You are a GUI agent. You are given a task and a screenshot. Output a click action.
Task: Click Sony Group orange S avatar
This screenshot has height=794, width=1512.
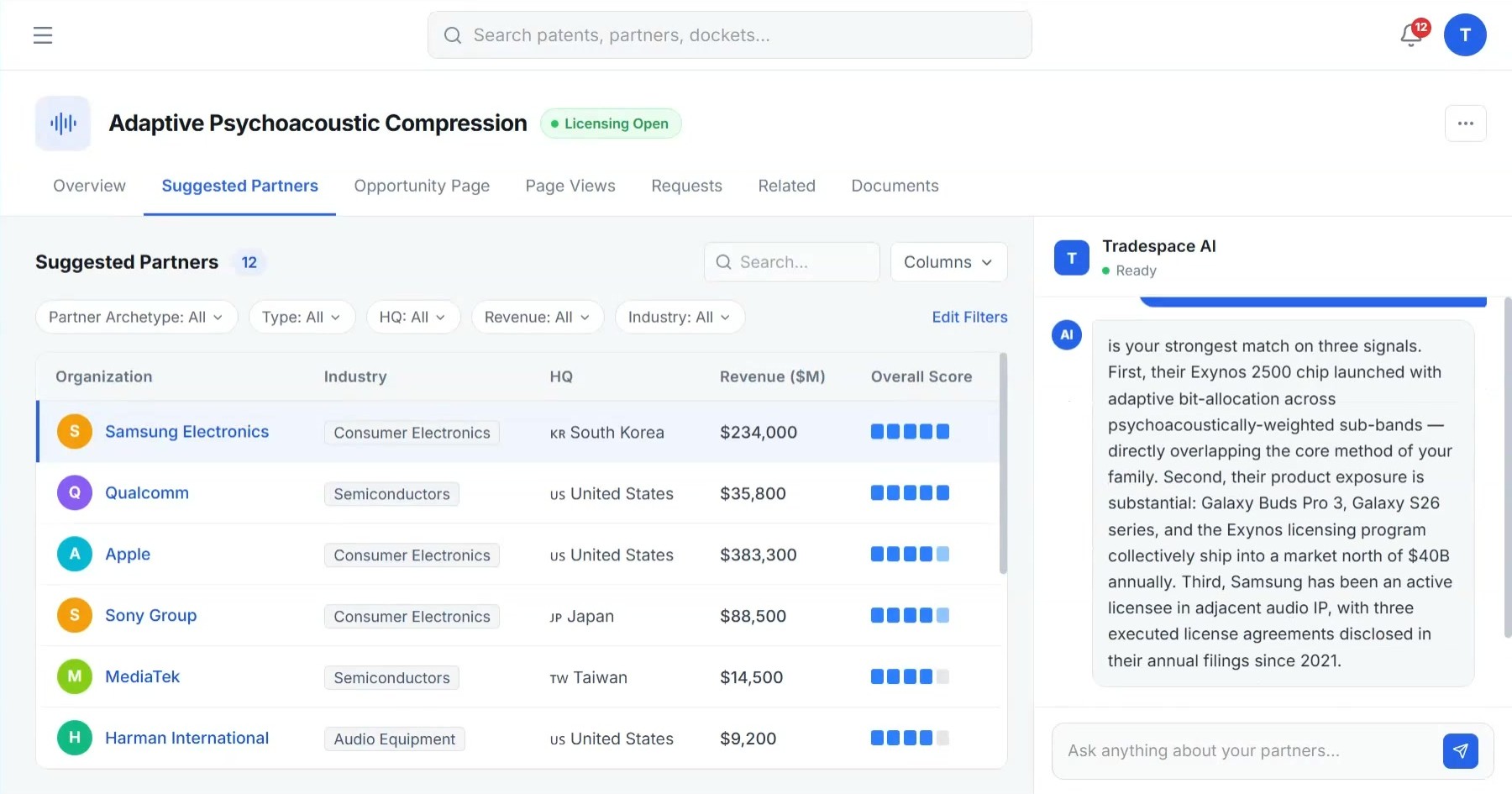75,616
